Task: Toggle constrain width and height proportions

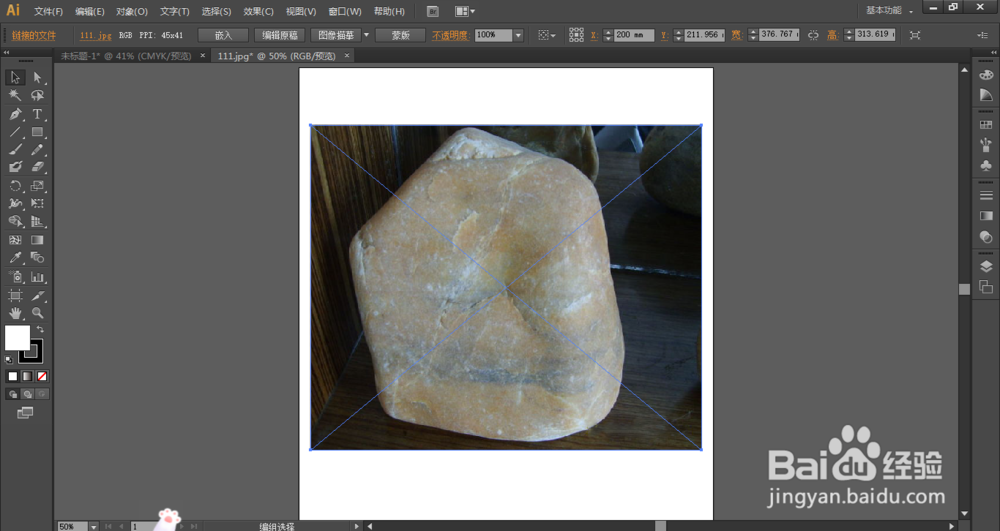Action: pos(813,35)
